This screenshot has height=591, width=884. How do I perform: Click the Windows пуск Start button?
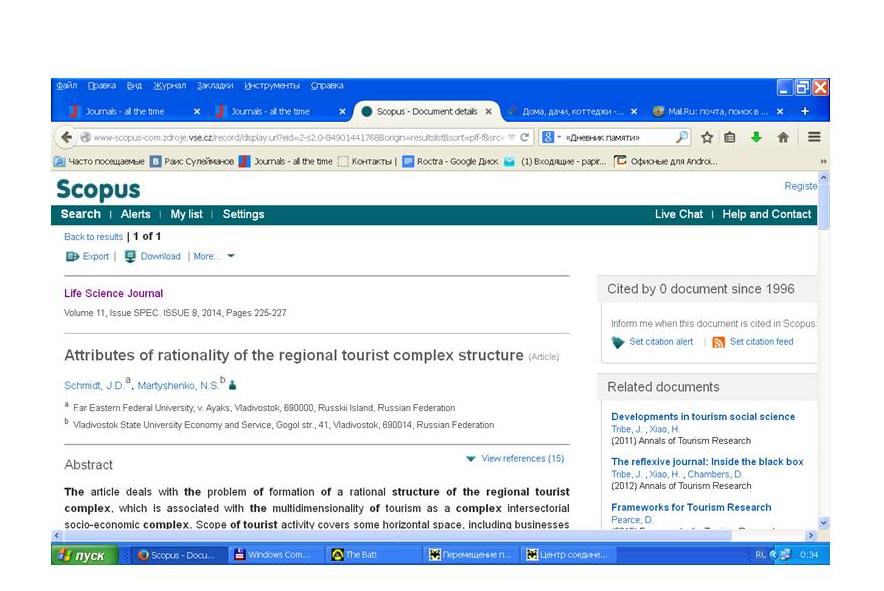[84, 555]
